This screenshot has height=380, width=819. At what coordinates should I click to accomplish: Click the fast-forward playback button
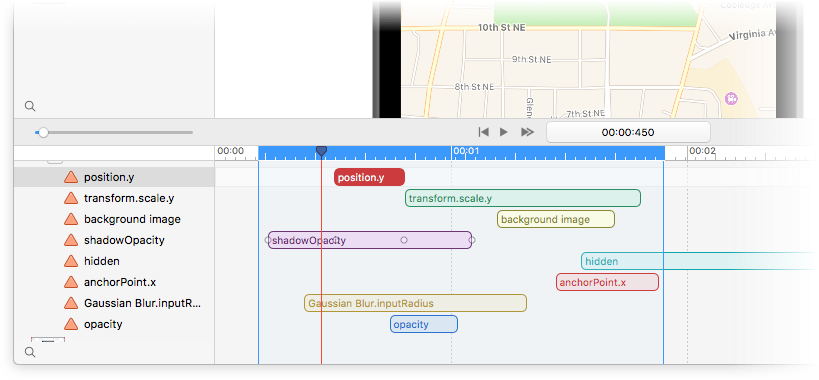[528, 132]
